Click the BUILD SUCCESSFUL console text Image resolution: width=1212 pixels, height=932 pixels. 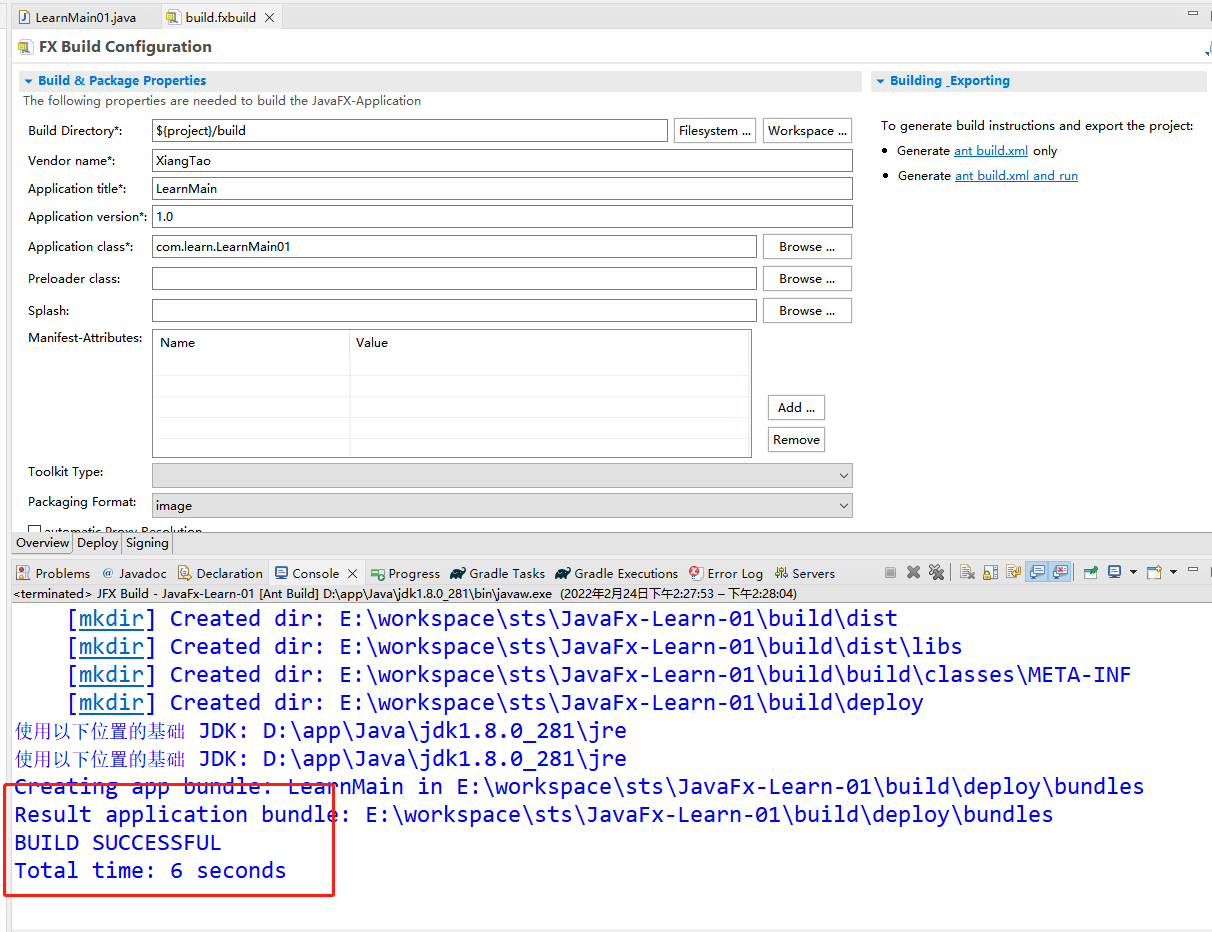(x=118, y=843)
